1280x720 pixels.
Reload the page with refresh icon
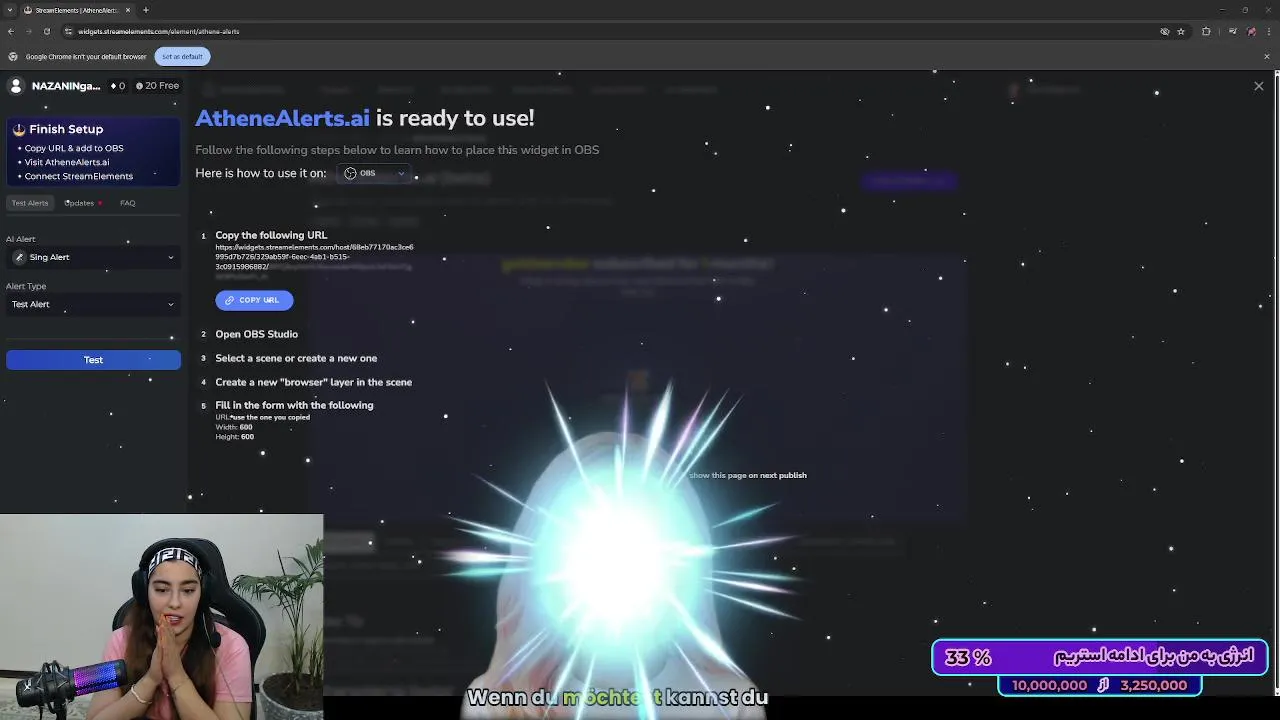tap(46, 31)
